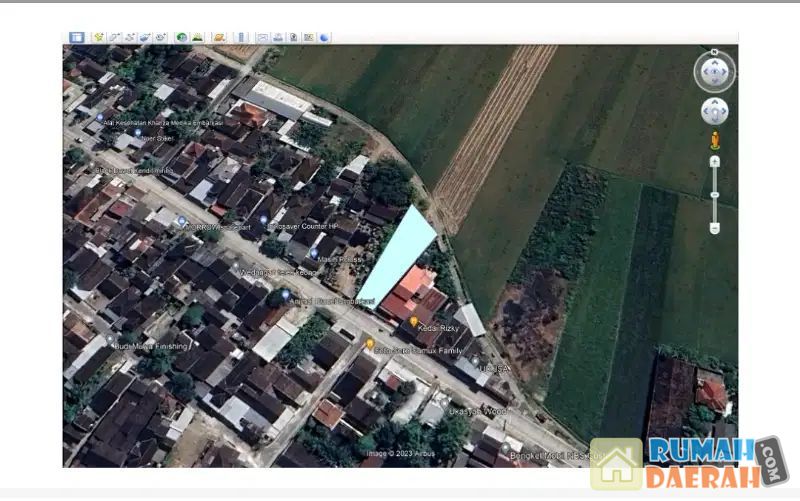Open the historical imagery clock icon

pyautogui.click(x=181, y=37)
